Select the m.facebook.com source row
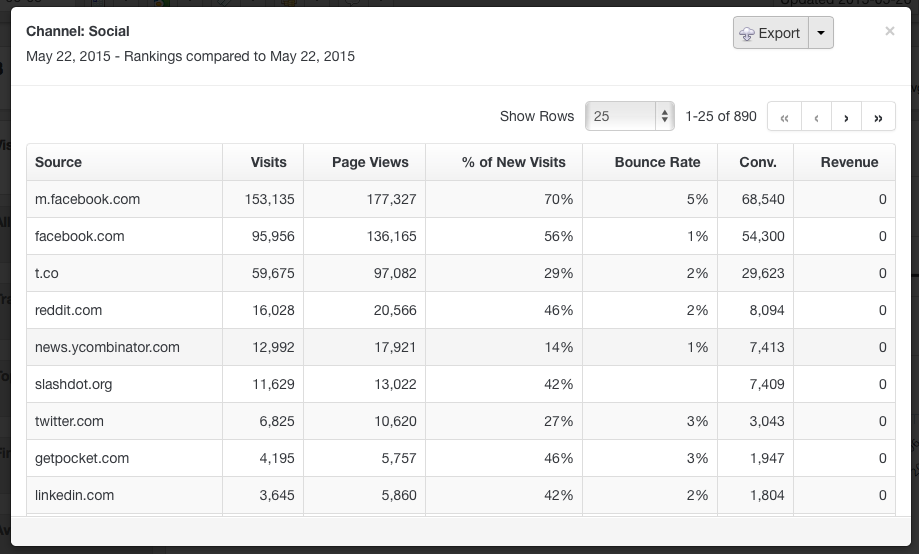Image resolution: width=919 pixels, height=554 pixels. [x=88, y=199]
